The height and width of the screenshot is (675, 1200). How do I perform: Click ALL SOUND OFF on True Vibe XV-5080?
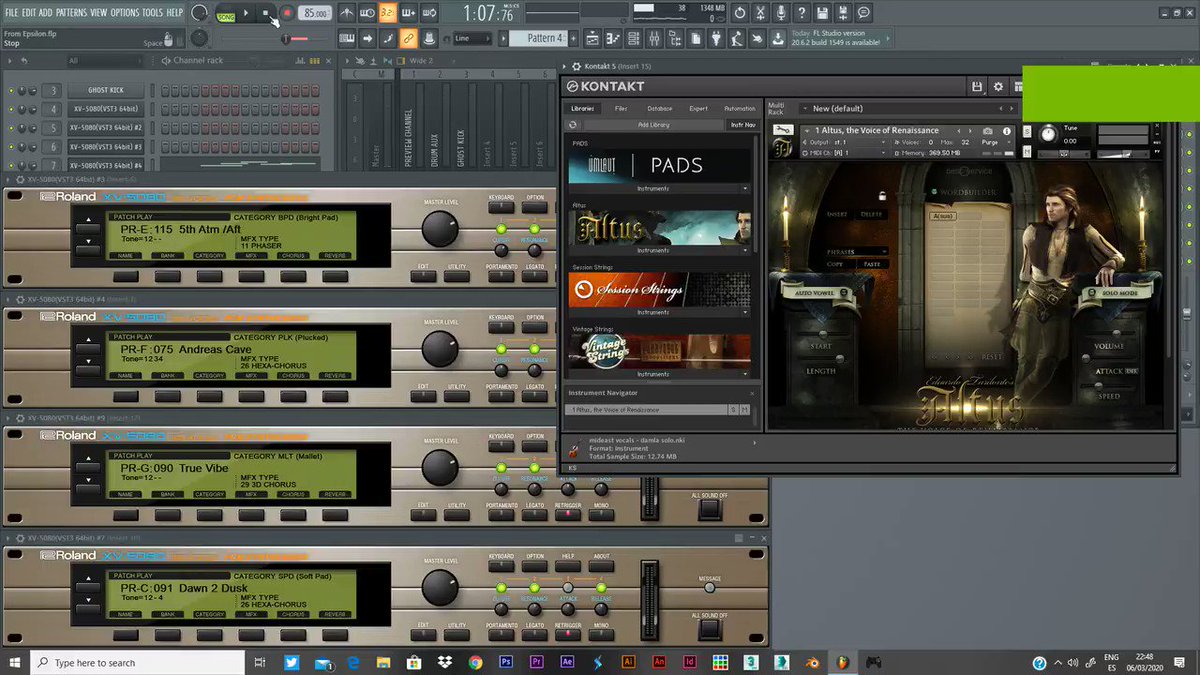pyautogui.click(x=709, y=508)
